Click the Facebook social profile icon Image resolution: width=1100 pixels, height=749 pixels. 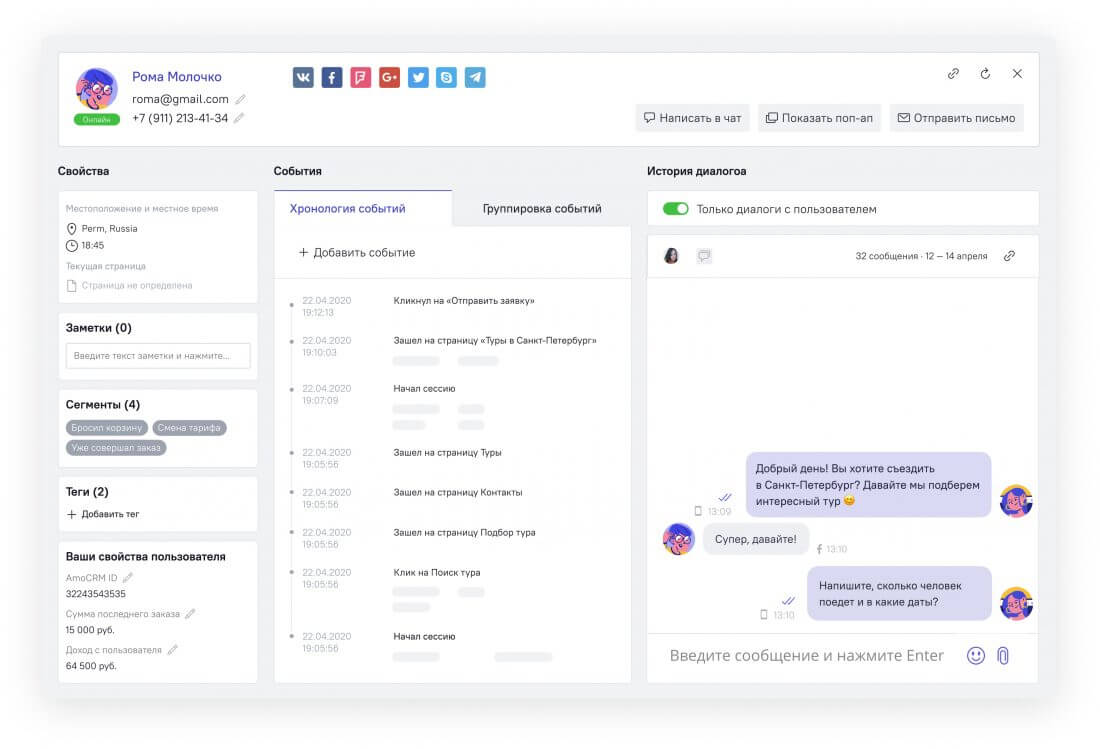pyautogui.click(x=332, y=77)
